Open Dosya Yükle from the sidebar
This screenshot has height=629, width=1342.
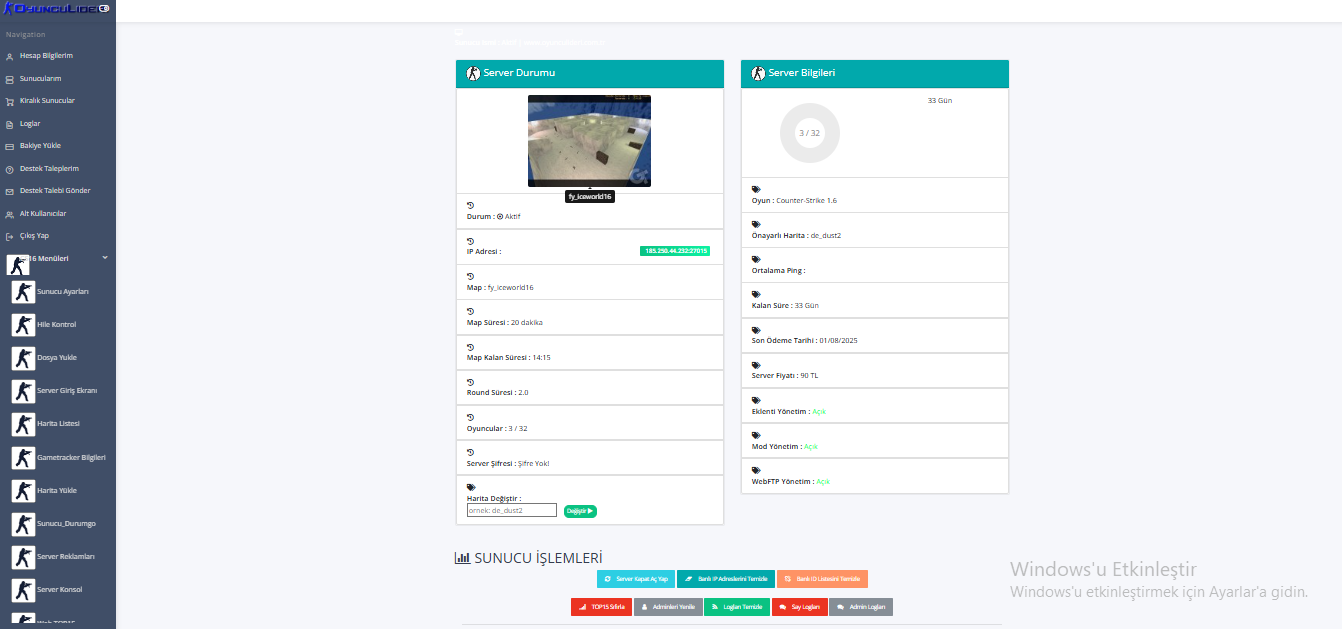coord(57,357)
